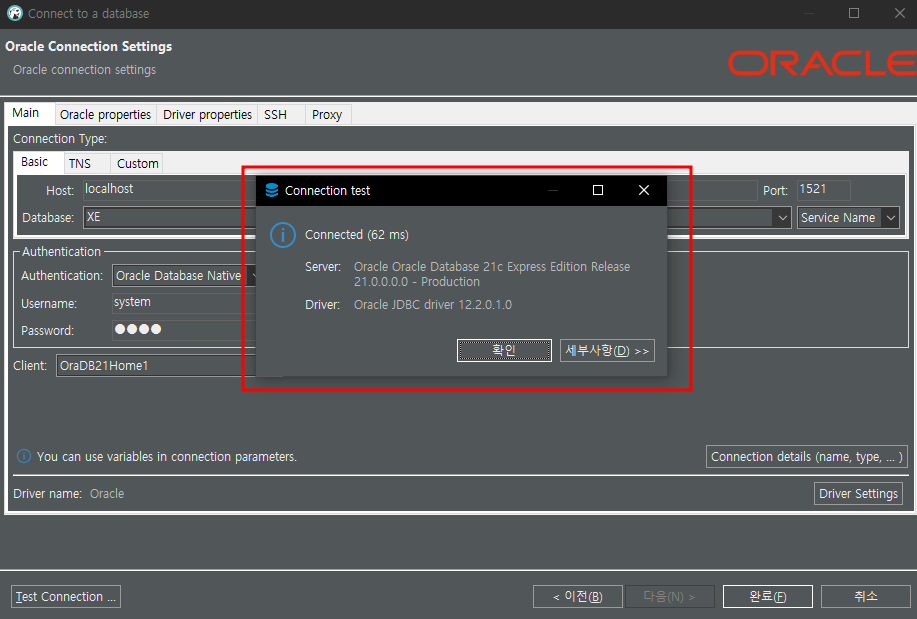Click the Test Connection ... button
917x619 pixels.
click(66, 597)
